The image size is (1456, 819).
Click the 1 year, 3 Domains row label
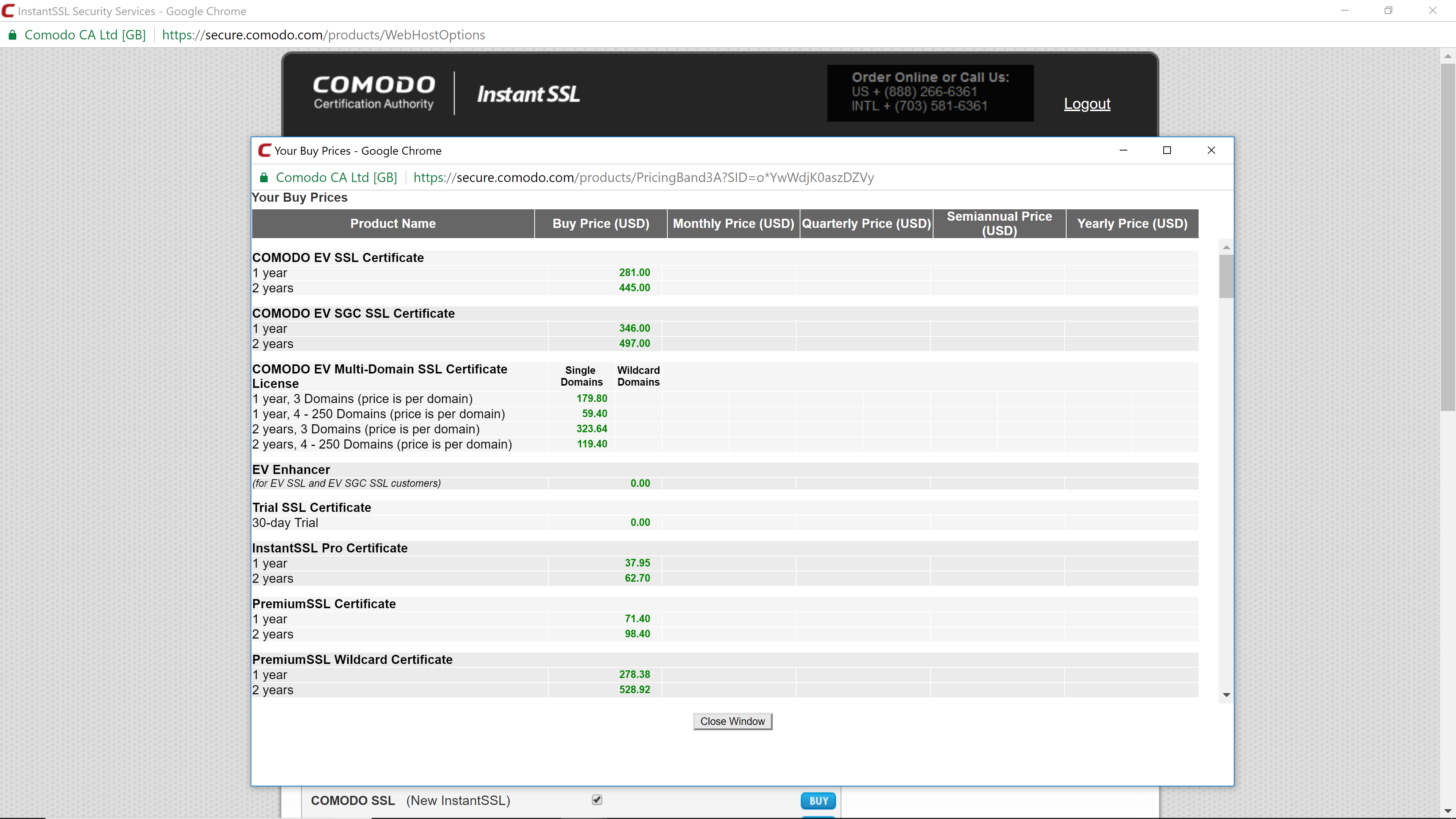click(362, 399)
